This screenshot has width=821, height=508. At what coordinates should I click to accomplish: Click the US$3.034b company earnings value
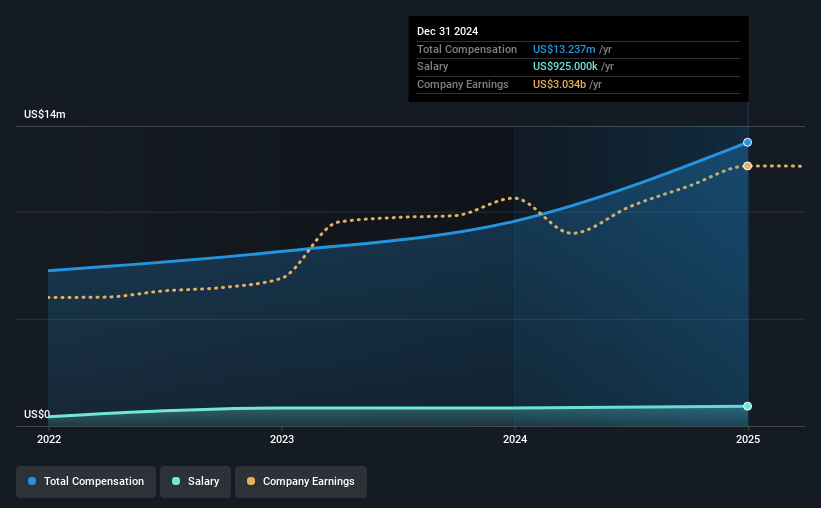coord(559,84)
